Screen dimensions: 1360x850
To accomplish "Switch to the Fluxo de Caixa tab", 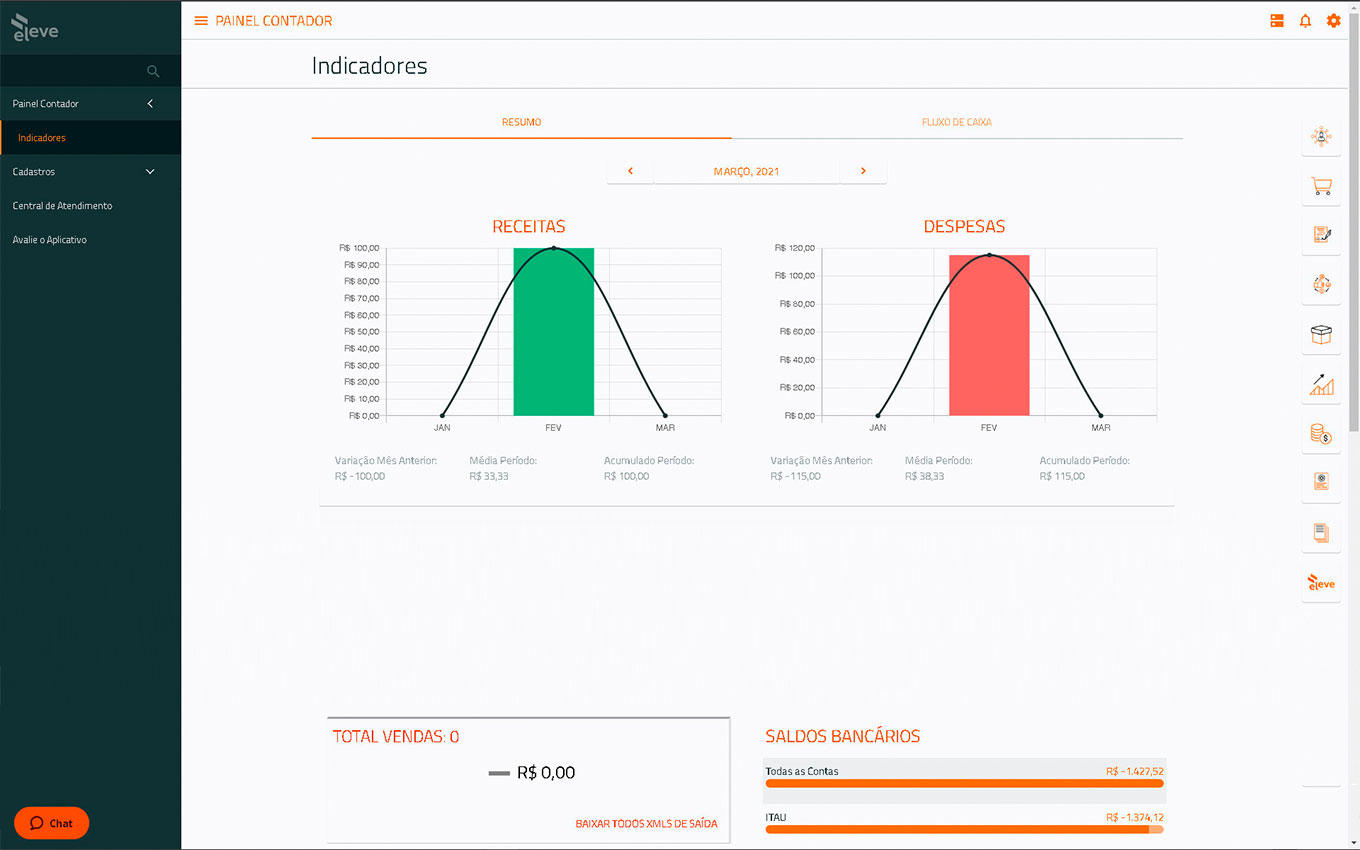I will coord(956,122).
